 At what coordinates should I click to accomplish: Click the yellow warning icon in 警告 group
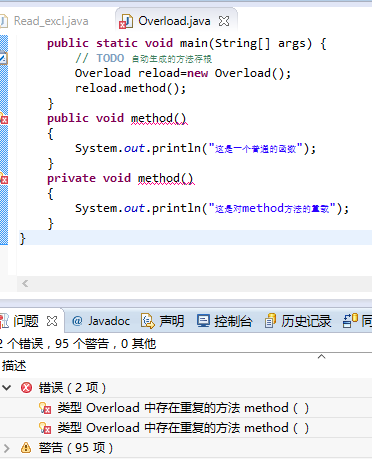point(26,447)
